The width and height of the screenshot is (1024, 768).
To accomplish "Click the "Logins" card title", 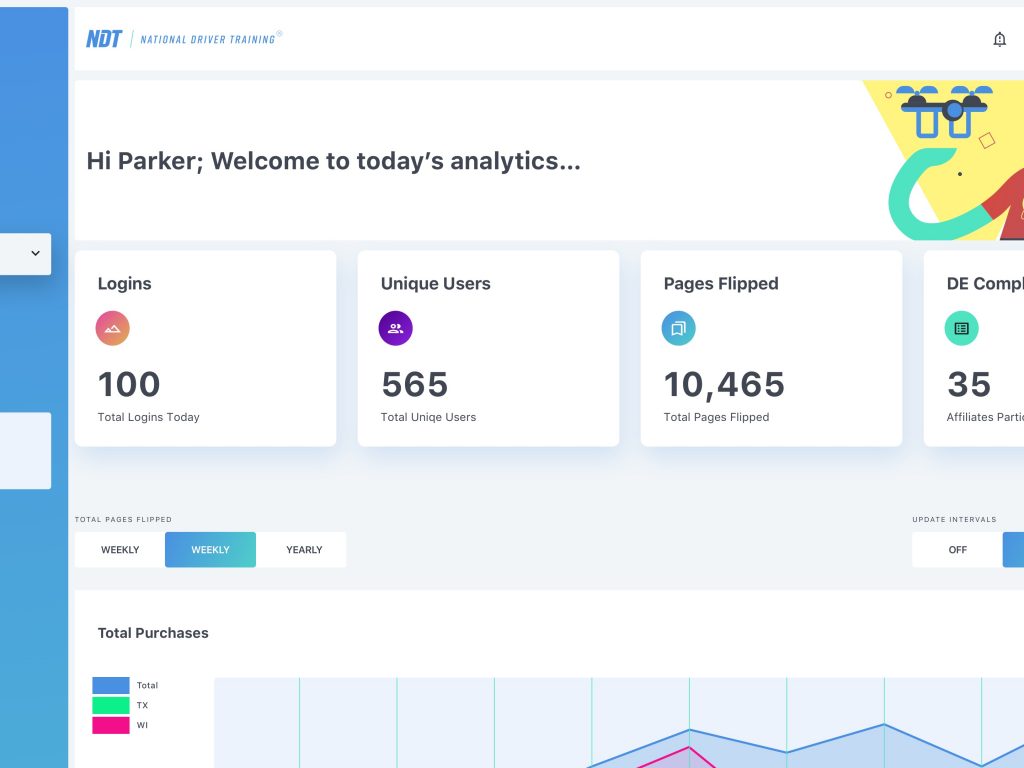I will click(x=125, y=283).
